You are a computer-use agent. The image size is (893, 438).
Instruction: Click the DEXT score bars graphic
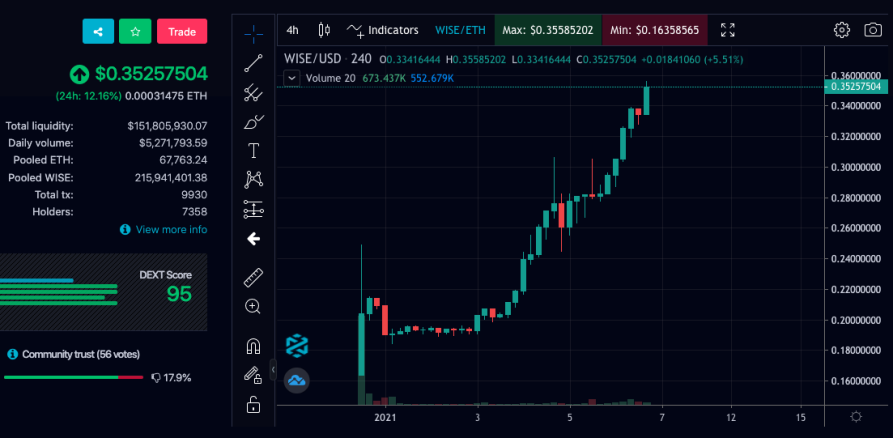(x=59, y=292)
